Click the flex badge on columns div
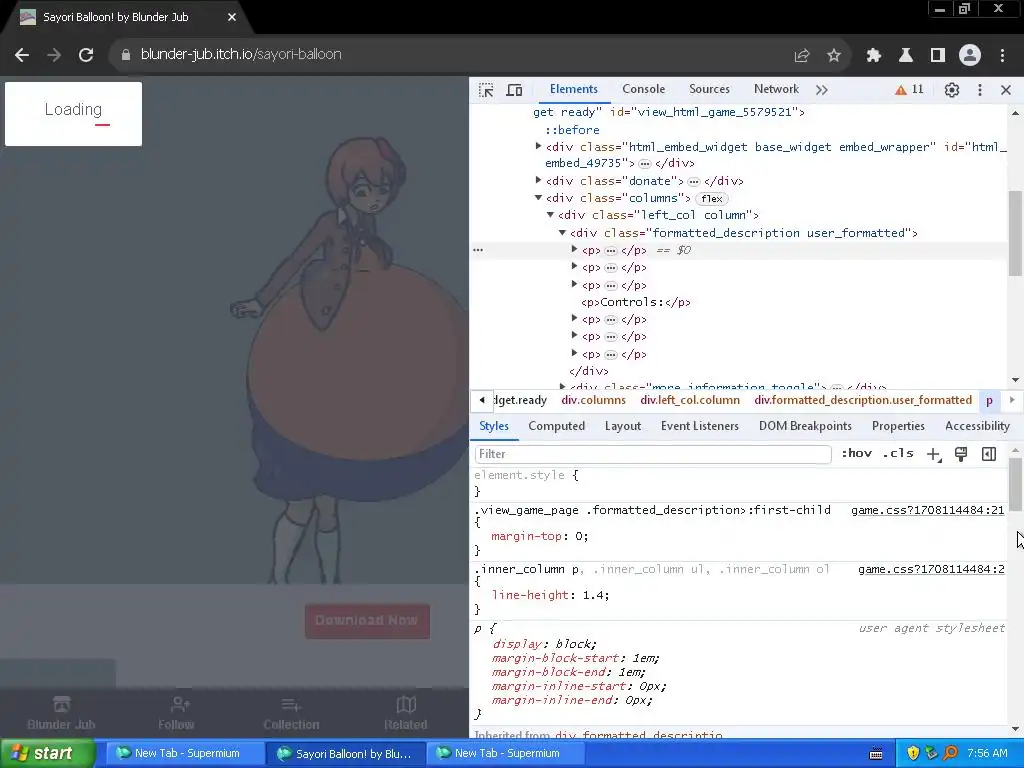Viewport: 1024px width, 768px height. [x=712, y=199]
